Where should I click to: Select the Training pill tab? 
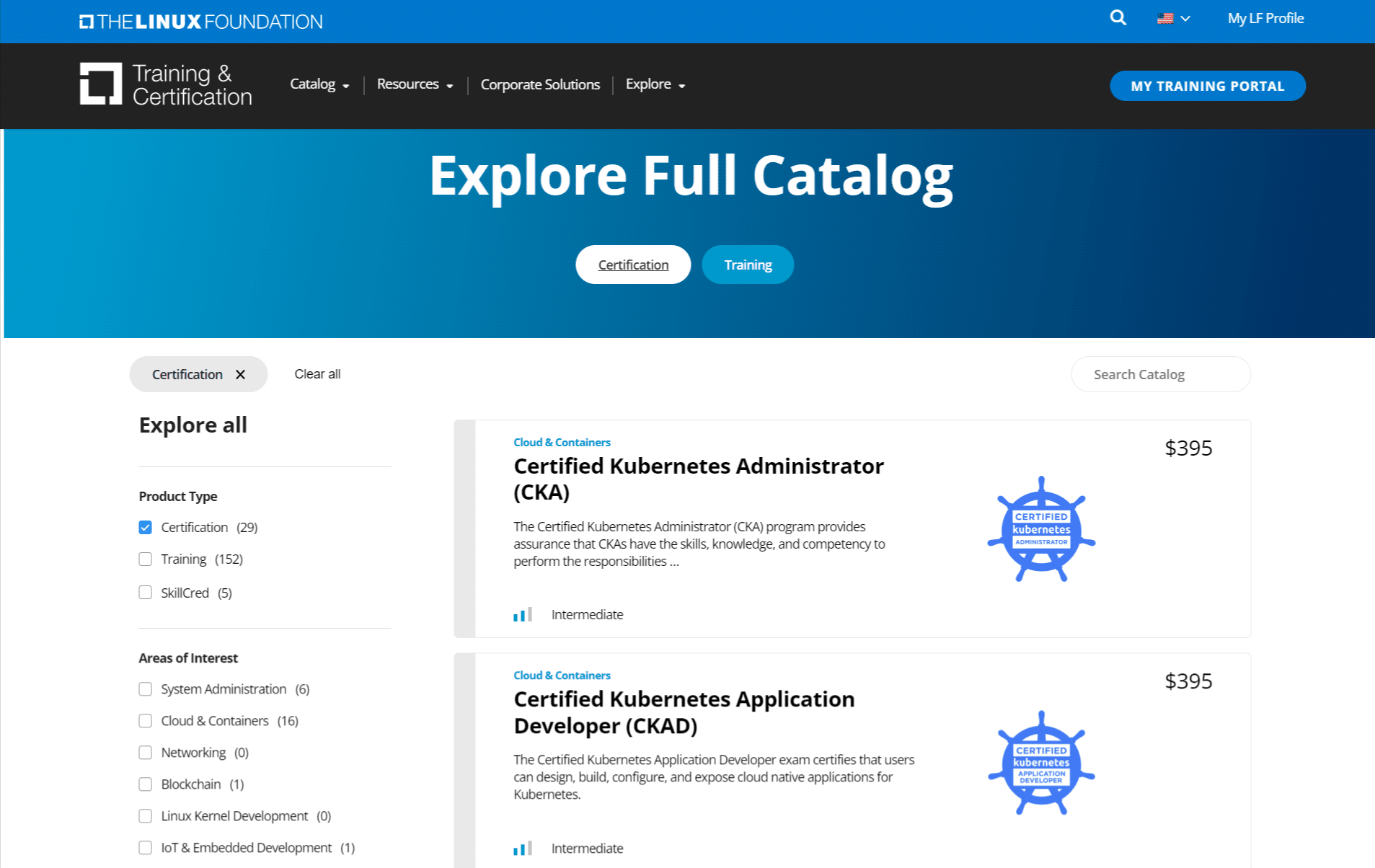tap(748, 265)
